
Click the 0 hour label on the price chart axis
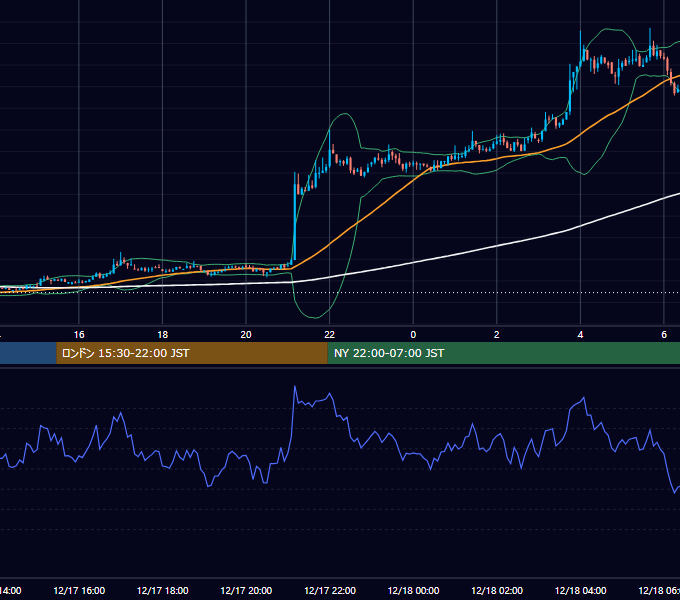(413, 335)
